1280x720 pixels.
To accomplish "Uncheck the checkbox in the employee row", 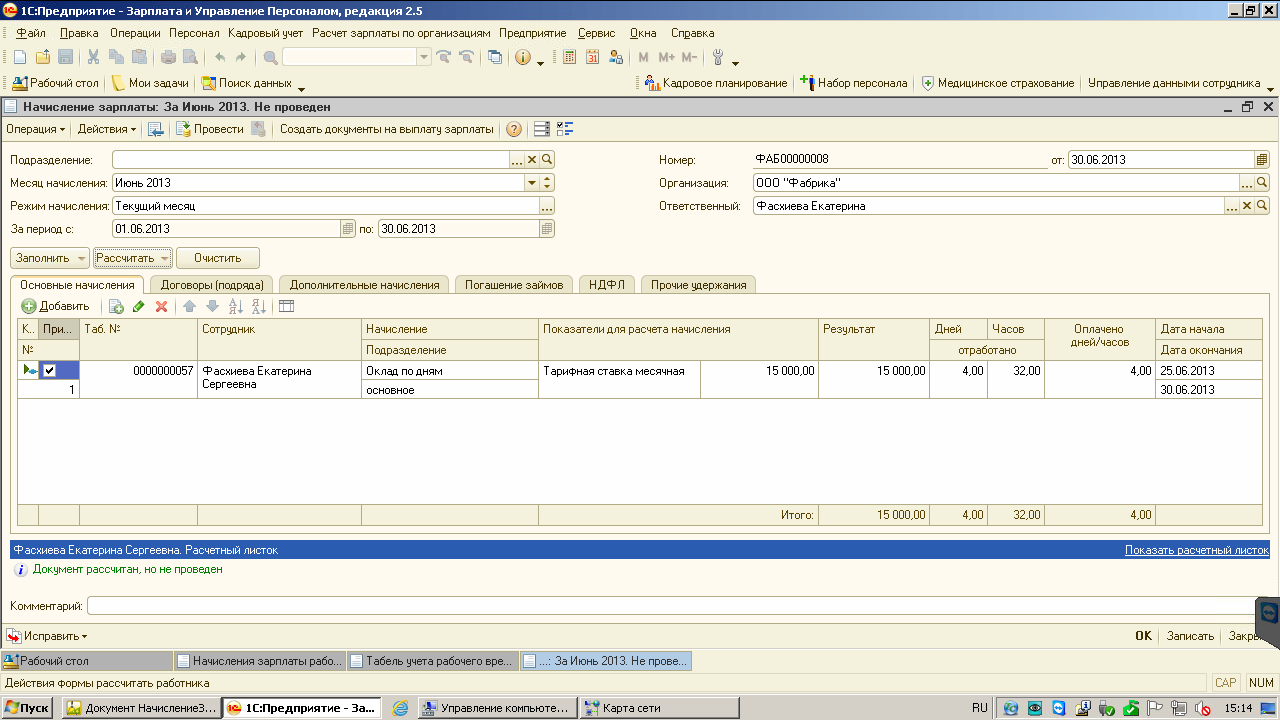I will [x=49, y=371].
